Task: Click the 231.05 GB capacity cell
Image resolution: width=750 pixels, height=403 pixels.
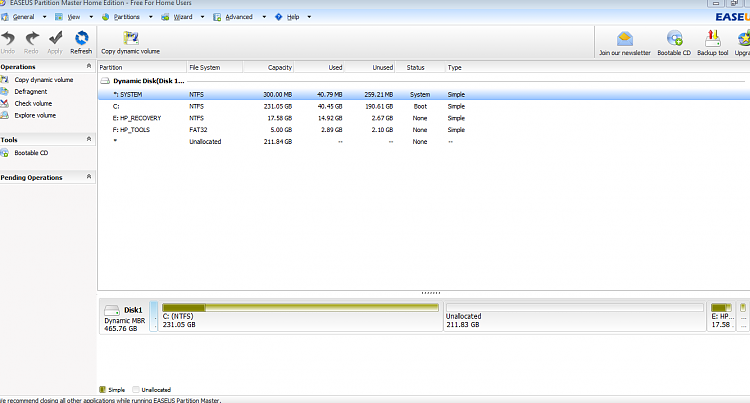Action: [x=278, y=106]
